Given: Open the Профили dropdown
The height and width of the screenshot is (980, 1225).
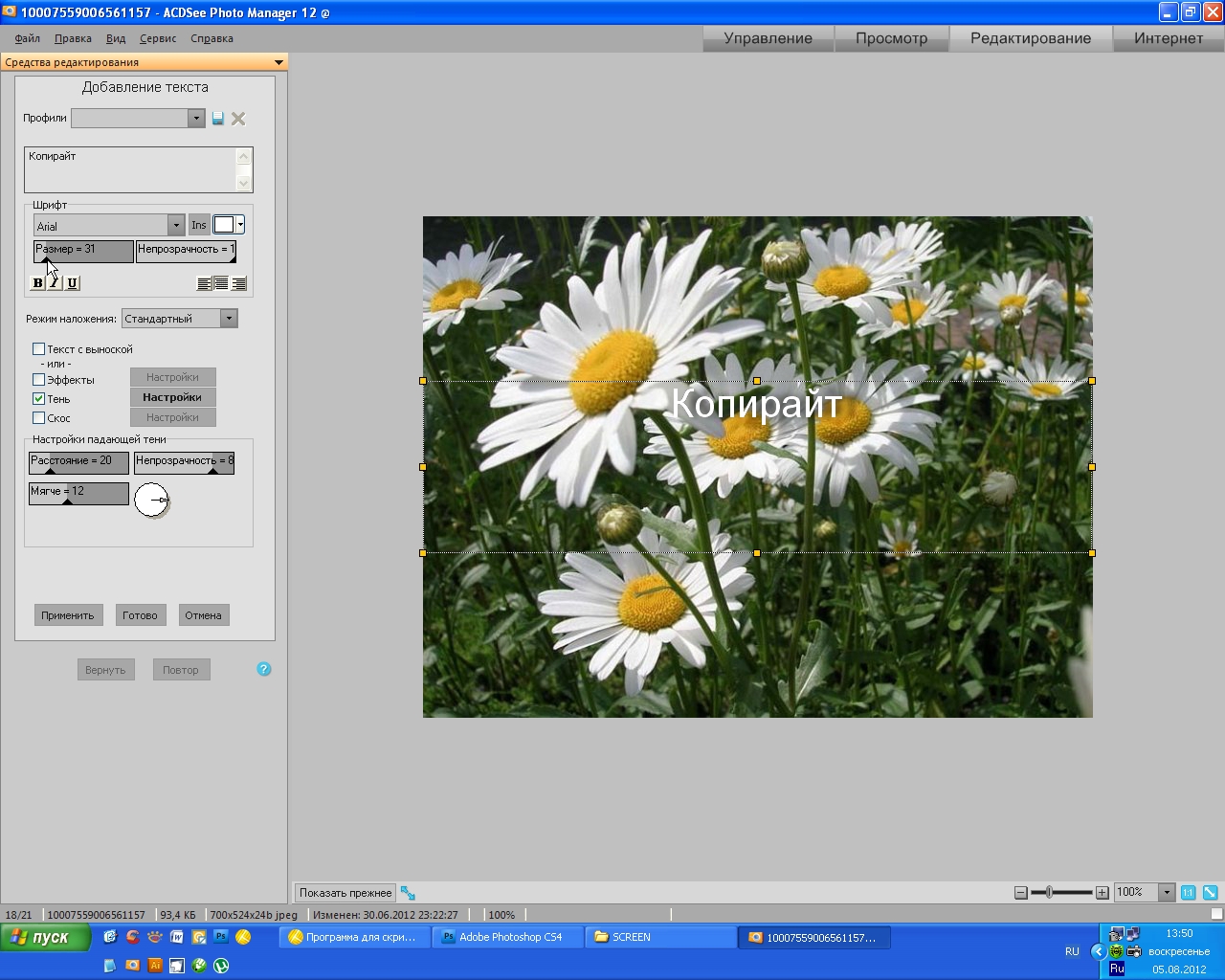Looking at the screenshot, I should click(x=196, y=118).
